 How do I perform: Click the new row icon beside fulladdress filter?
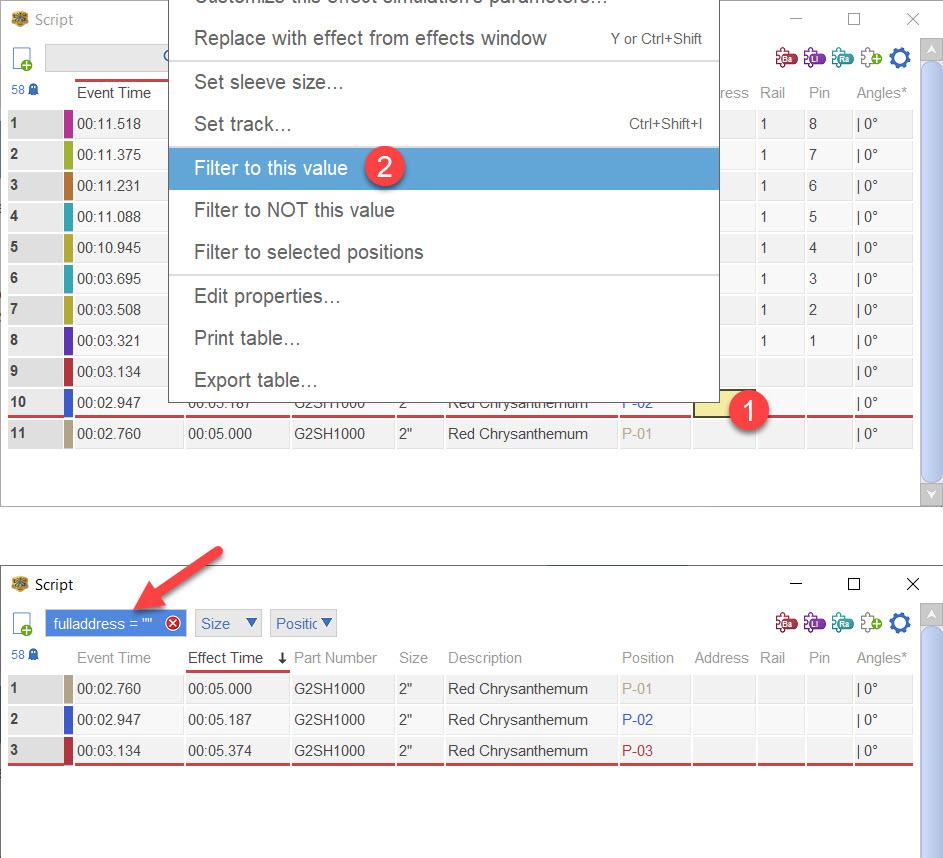click(23, 624)
